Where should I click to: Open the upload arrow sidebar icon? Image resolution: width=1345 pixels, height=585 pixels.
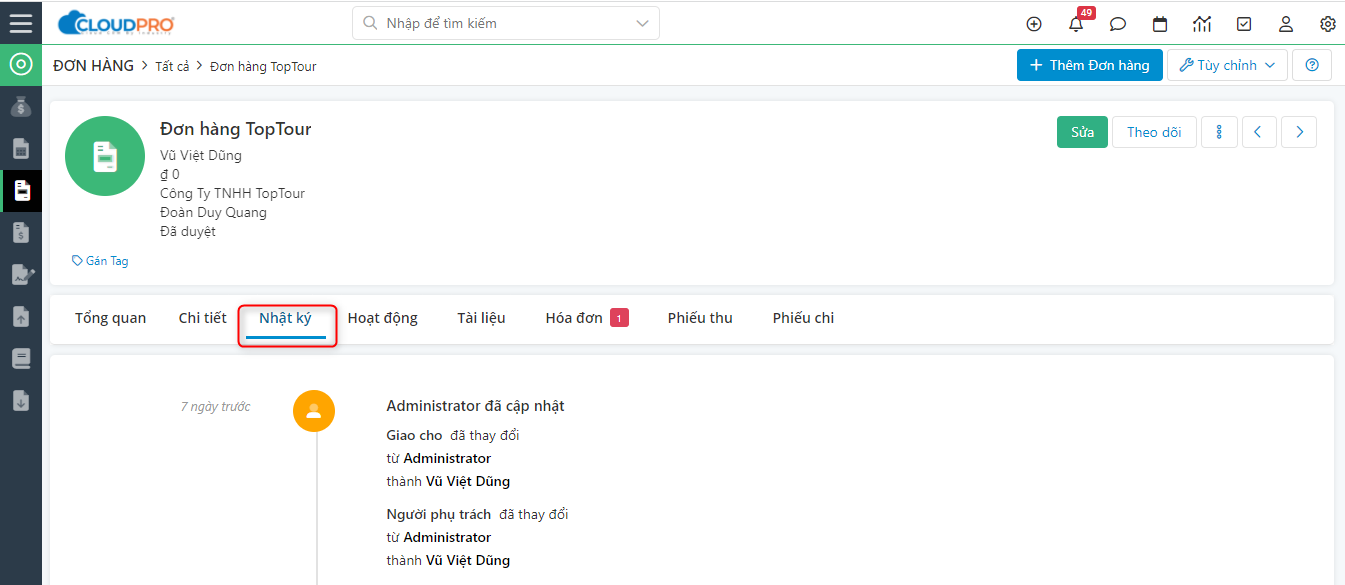(21, 316)
